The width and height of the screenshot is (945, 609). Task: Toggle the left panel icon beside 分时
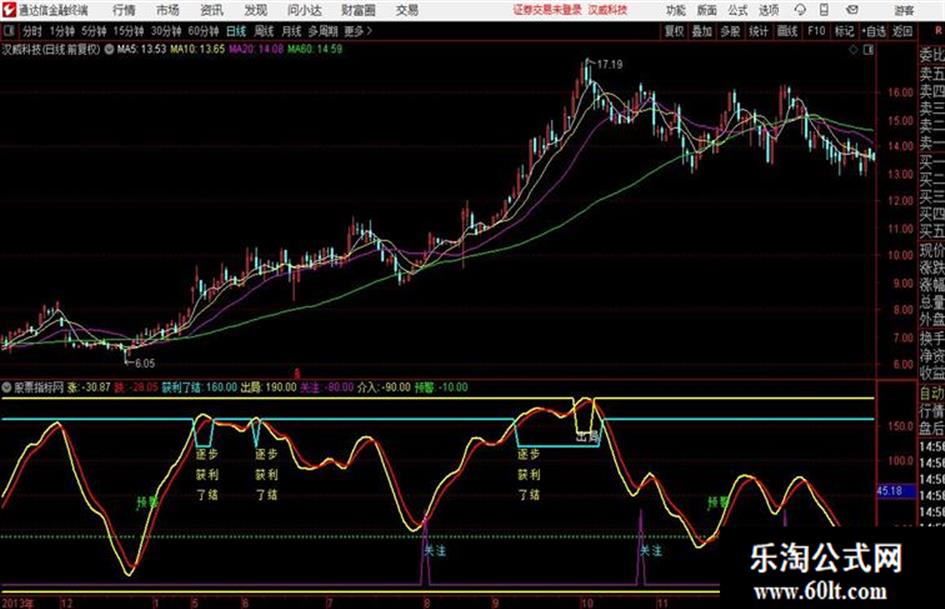8,31
